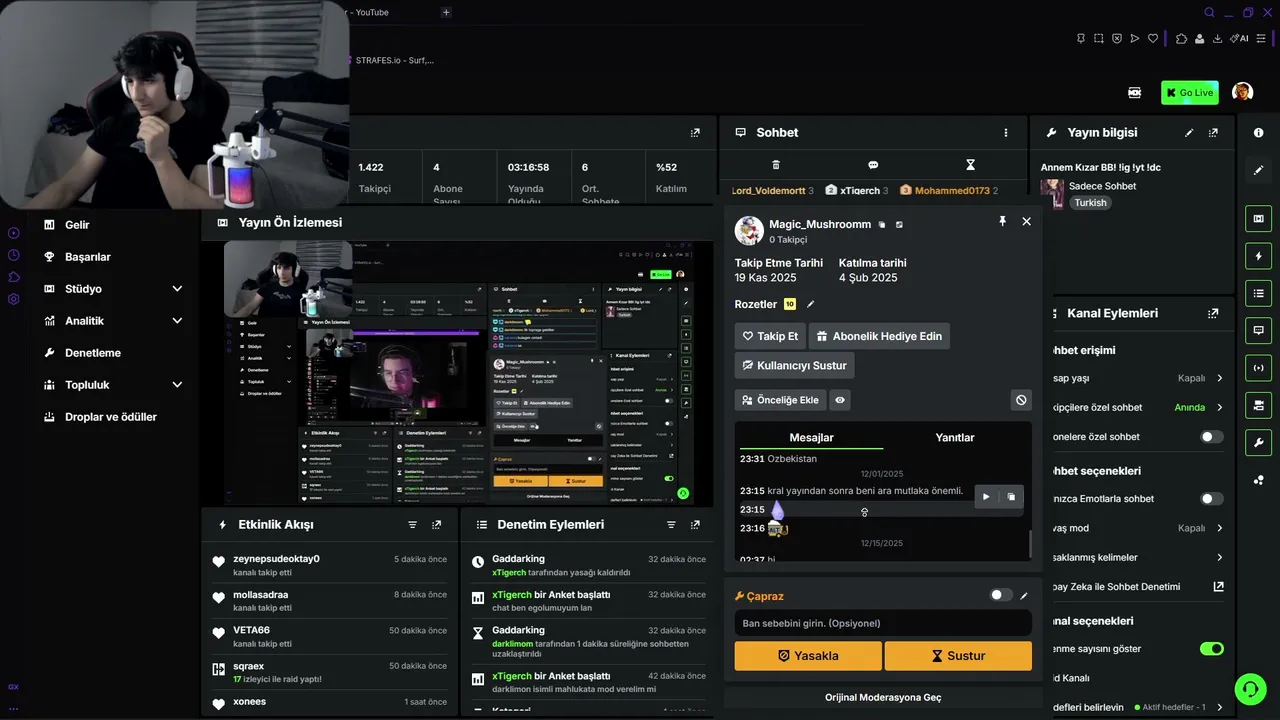Viewport: 1280px width, 720px height.
Task: Click Abonelik Hediye Edin button
Action: (x=879, y=336)
